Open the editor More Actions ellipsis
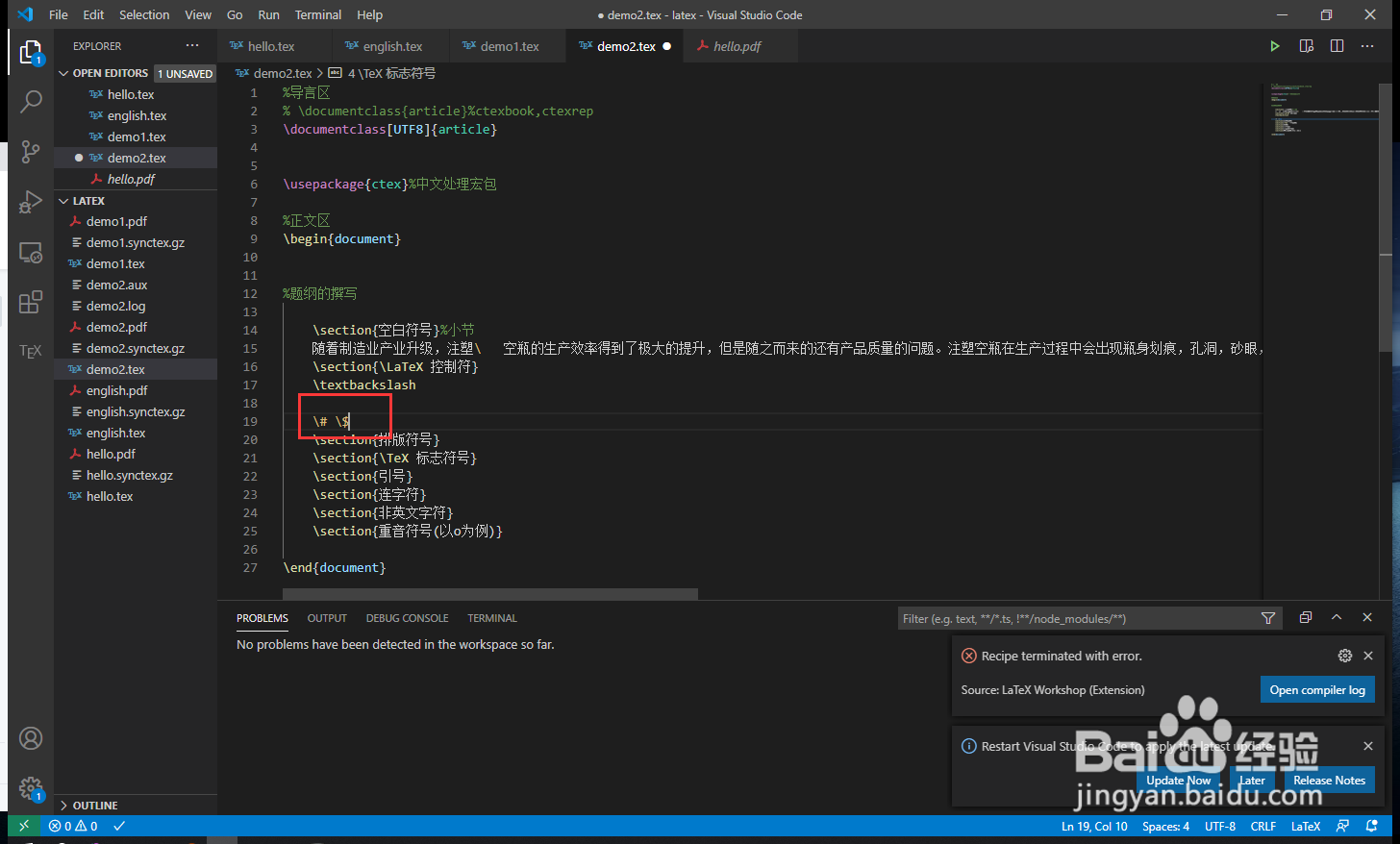This screenshot has height=844, width=1400. pos(1367,46)
